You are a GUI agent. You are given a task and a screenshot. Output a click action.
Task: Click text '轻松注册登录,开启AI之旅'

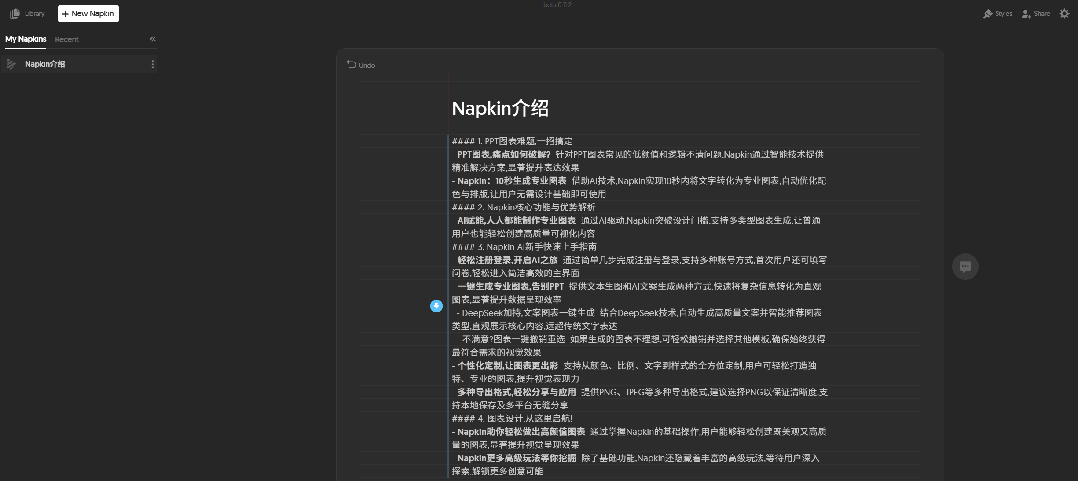point(507,260)
